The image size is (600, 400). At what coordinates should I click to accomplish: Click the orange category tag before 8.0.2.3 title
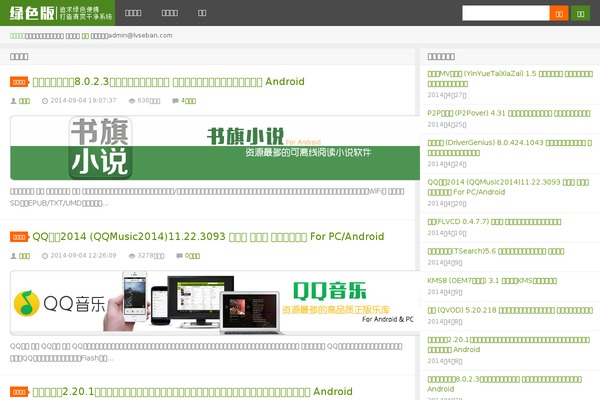(x=19, y=82)
